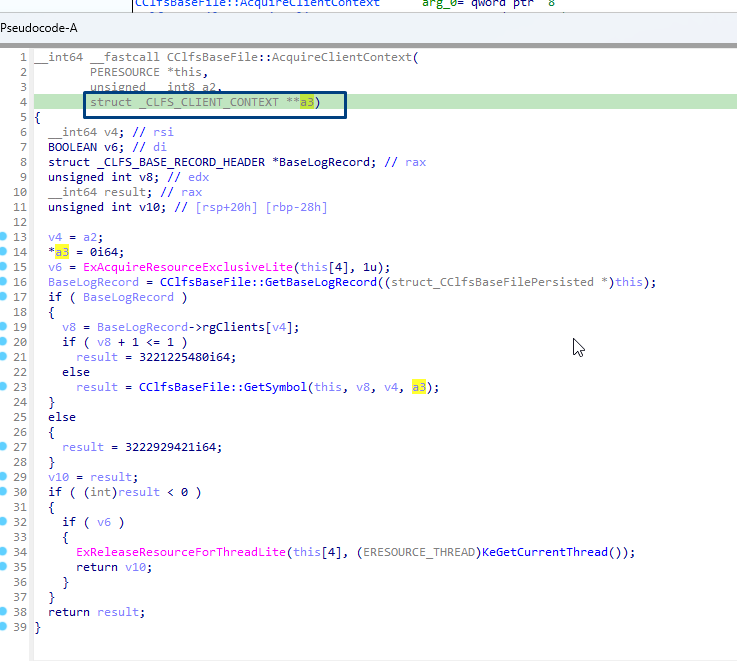Select CClfsBaseFile::AcquireClientContext in line 1 signature

click(289, 57)
